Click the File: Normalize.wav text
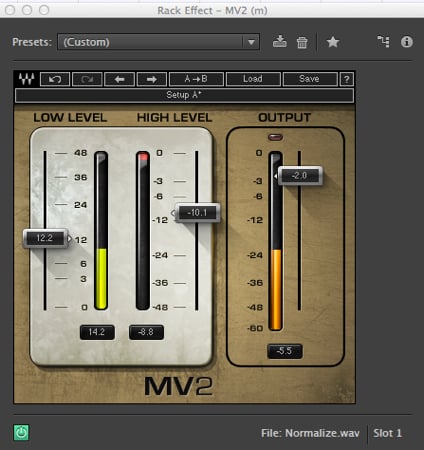The width and height of the screenshot is (424, 450). tap(310, 433)
